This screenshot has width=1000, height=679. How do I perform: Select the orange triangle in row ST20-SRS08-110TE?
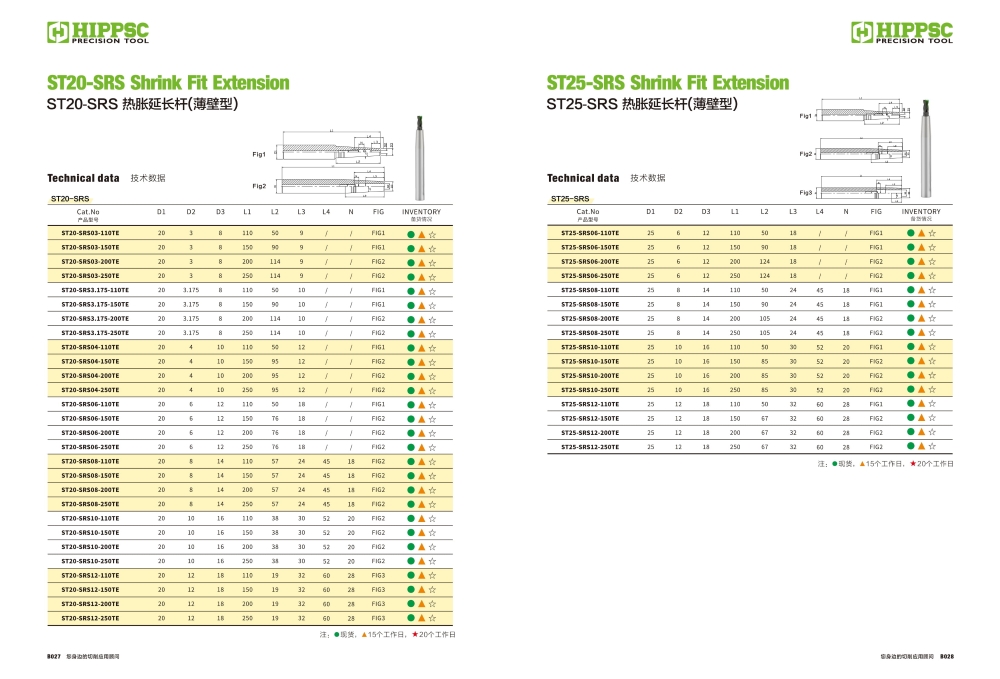coord(422,462)
